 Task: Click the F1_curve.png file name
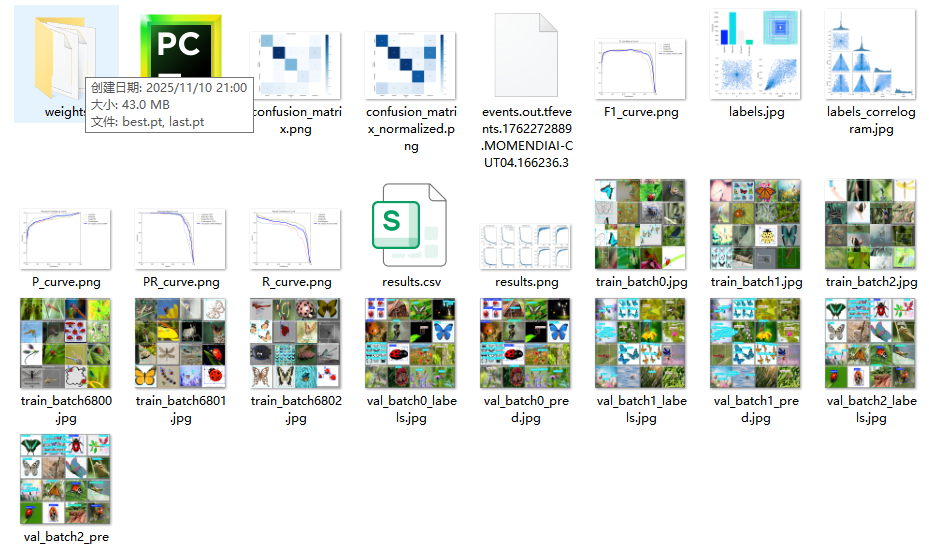click(641, 112)
